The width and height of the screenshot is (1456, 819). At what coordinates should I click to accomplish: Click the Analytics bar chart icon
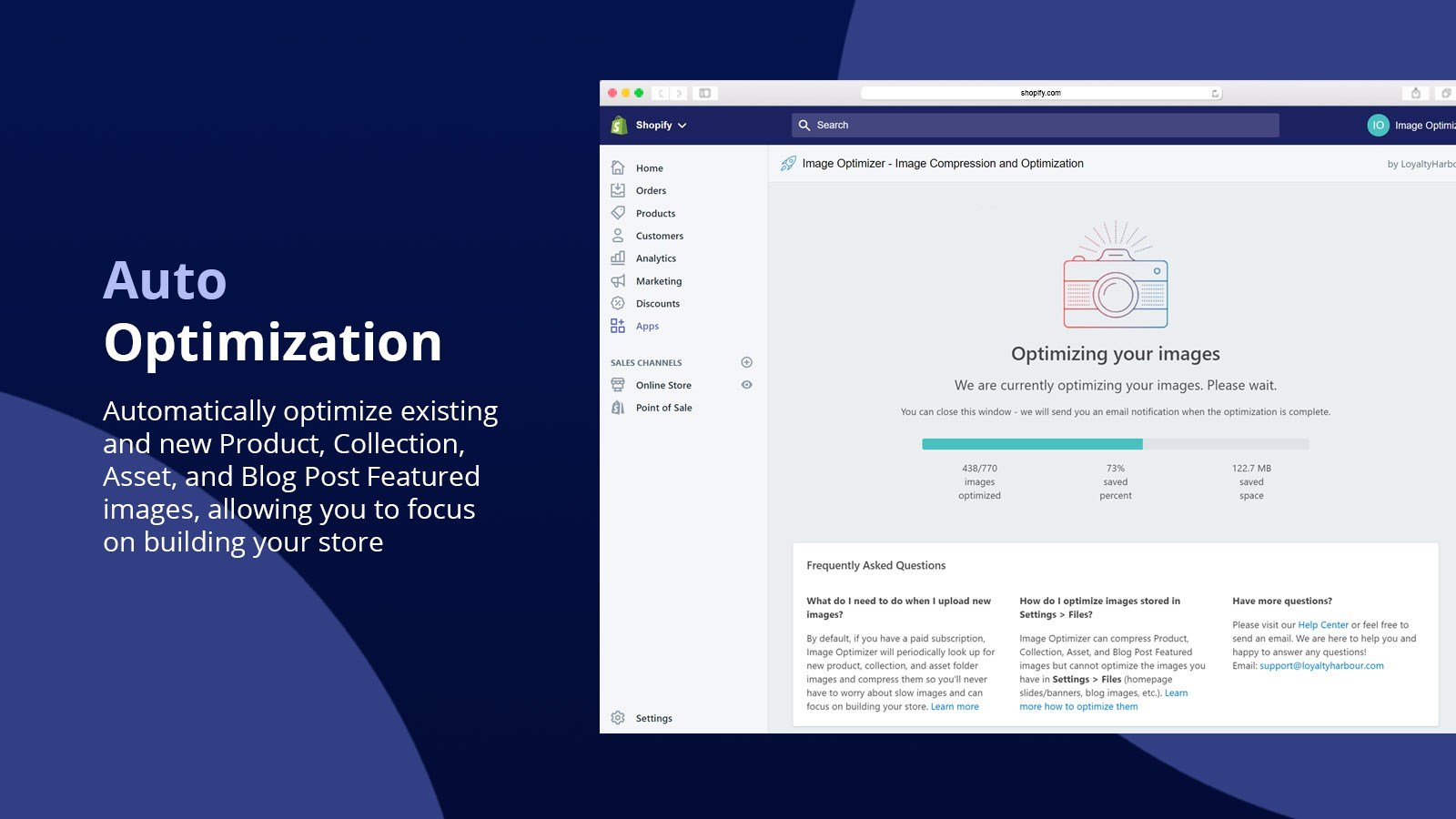point(618,258)
